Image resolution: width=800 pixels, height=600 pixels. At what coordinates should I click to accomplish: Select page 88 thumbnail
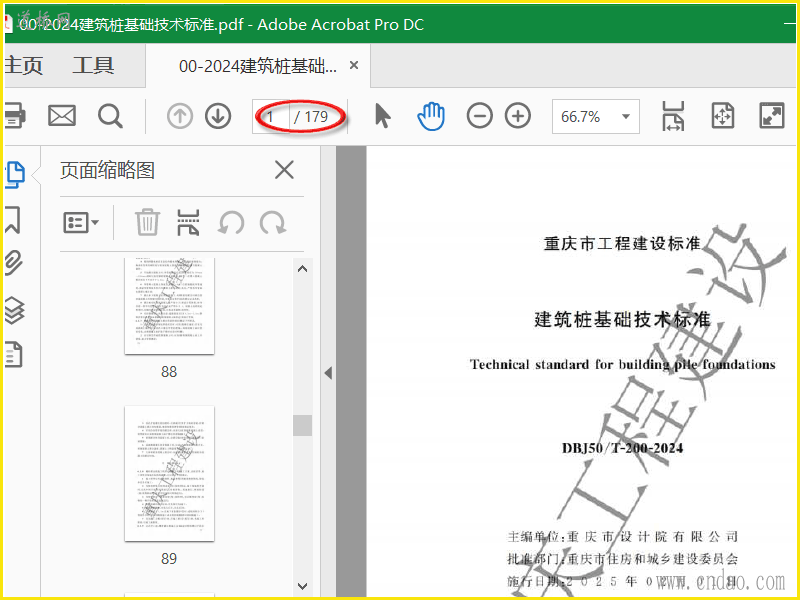169,306
